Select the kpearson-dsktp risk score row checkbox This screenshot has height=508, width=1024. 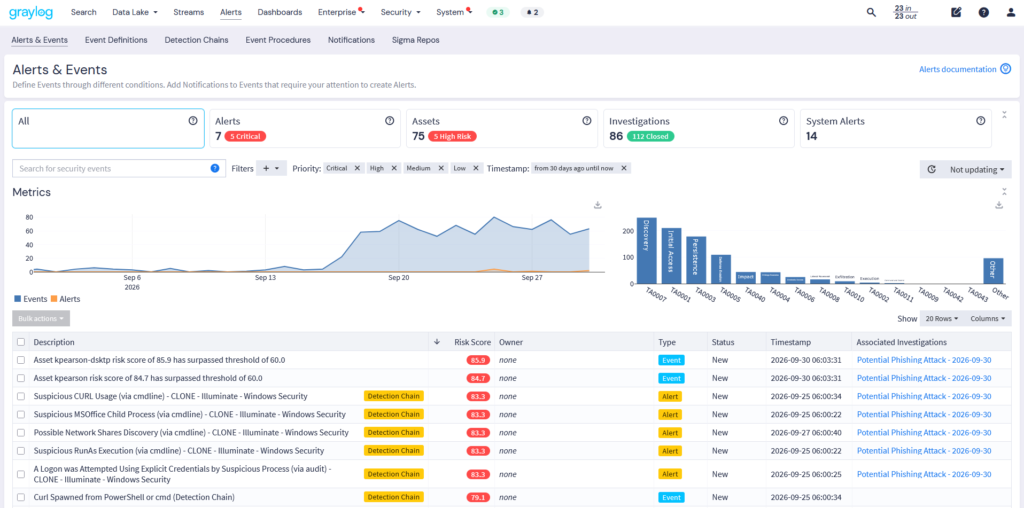click(x=22, y=360)
